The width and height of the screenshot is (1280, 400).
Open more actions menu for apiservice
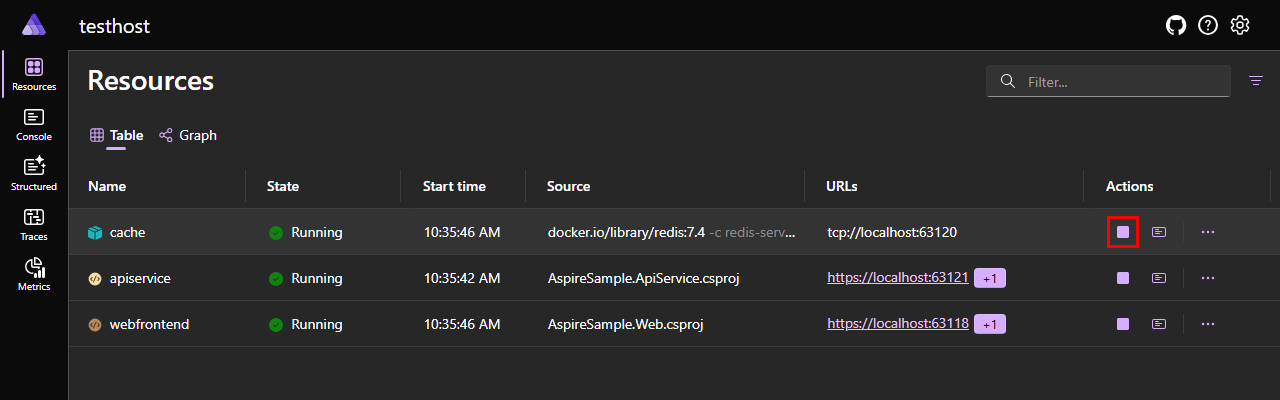pyautogui.click(x=1208, y=278)
